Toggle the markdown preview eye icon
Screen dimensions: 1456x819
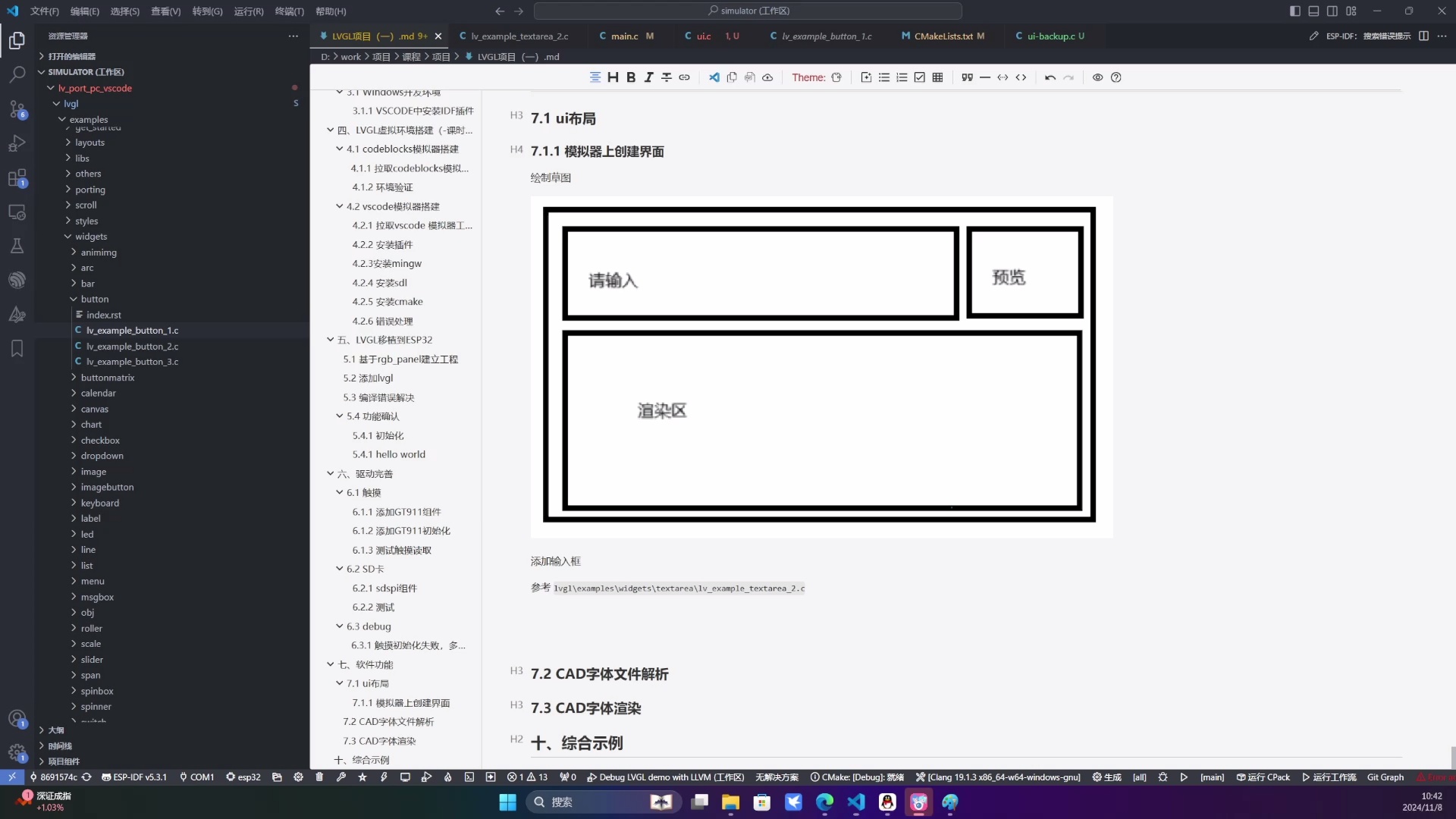[x=1098, y=77]
